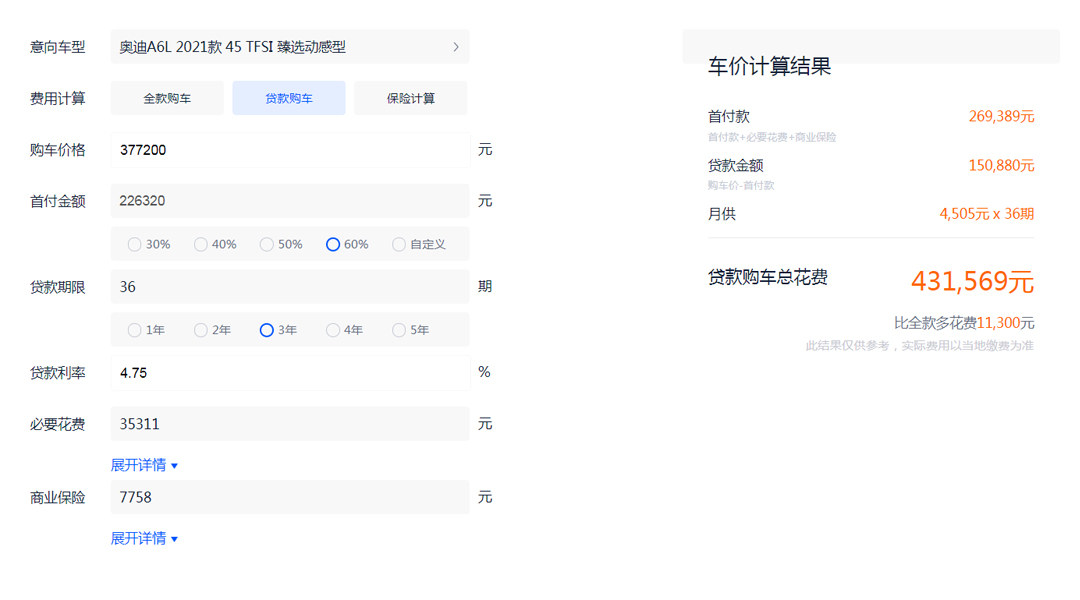
Task: Switch to the 贷款购车 tab
Action: [x=289, y=98]
